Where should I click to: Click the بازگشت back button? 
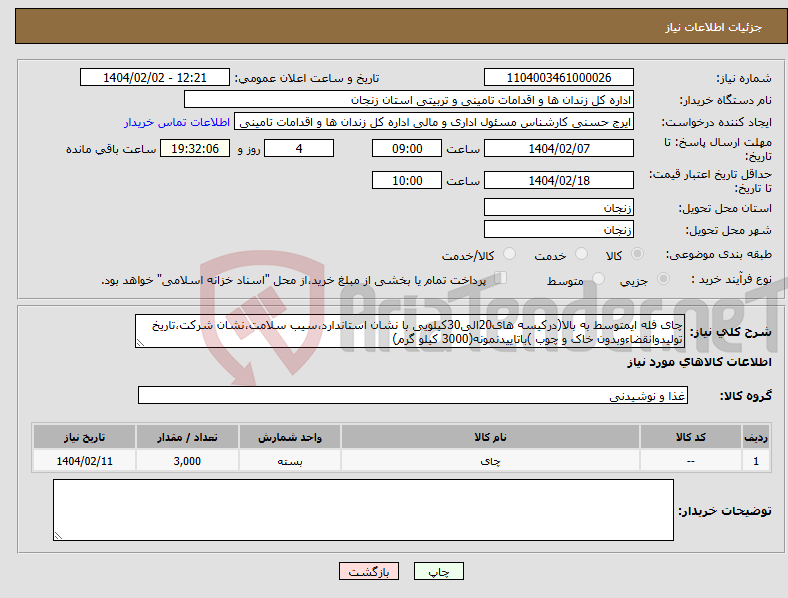[369, 571]
